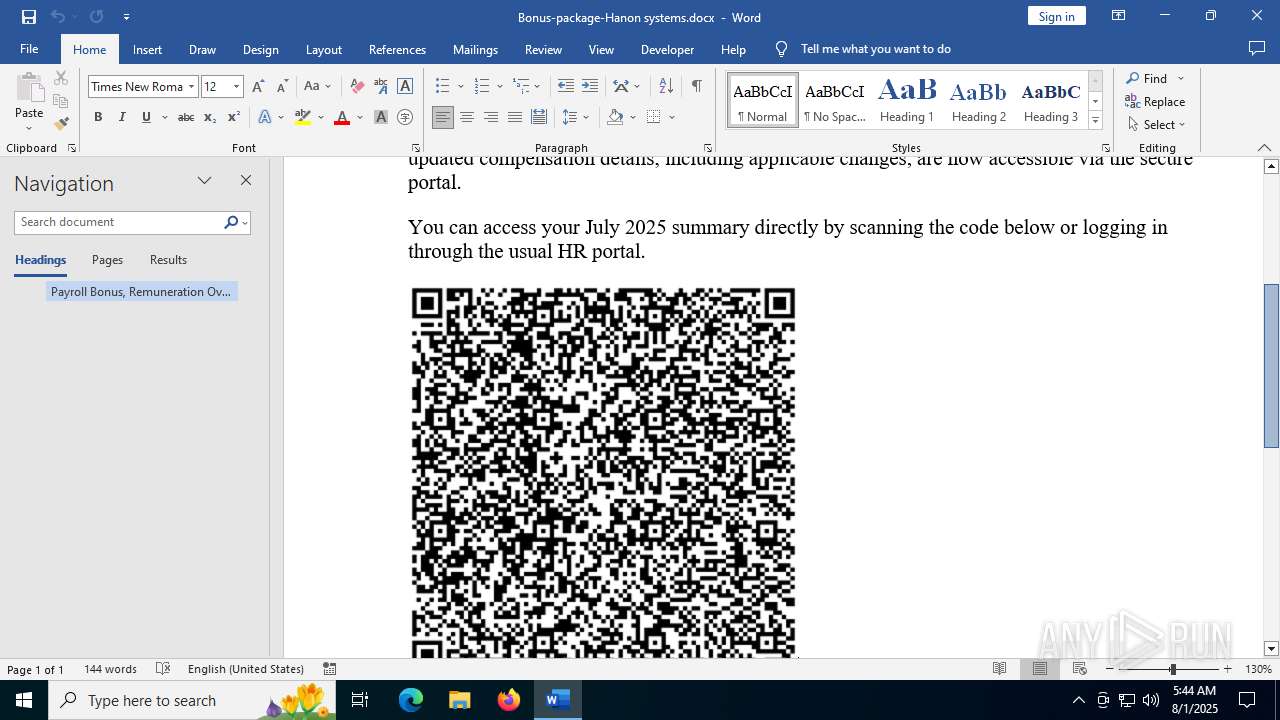Viewport: 1280px width, 720px height.
Task: Click the zoom slider handle
Action: [1172, 669]
